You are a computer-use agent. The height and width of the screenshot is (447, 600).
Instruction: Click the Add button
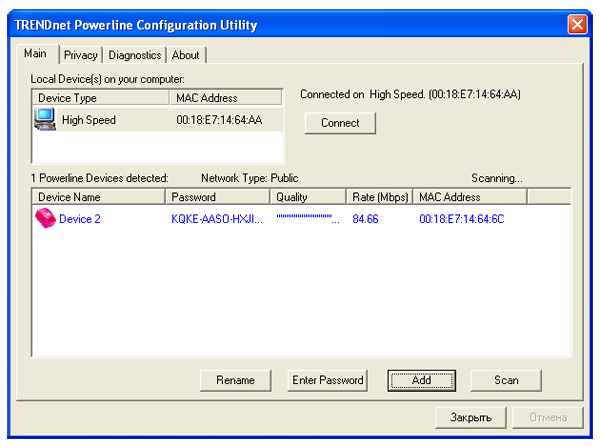tap(421, 380)
